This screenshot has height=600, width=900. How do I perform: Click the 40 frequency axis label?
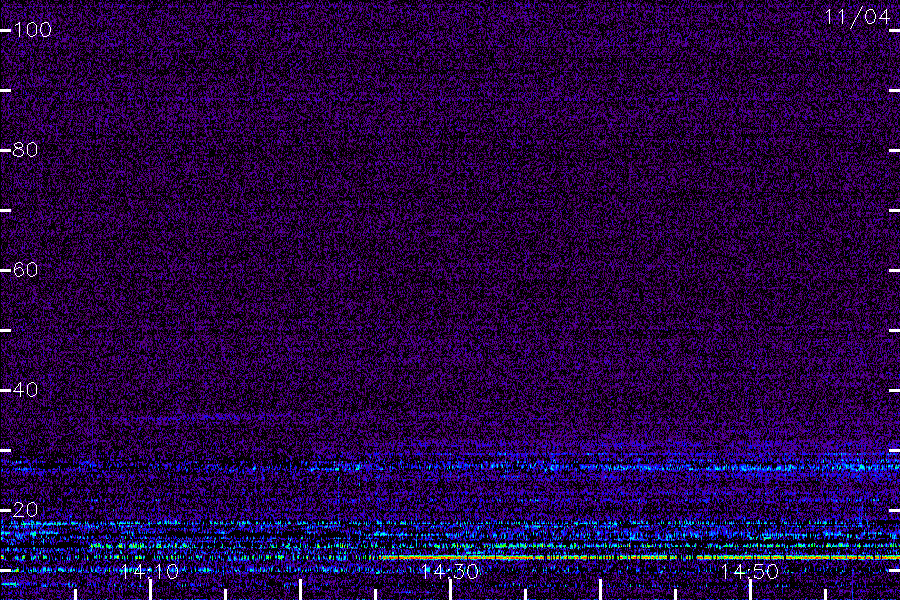tap(25, 390)
